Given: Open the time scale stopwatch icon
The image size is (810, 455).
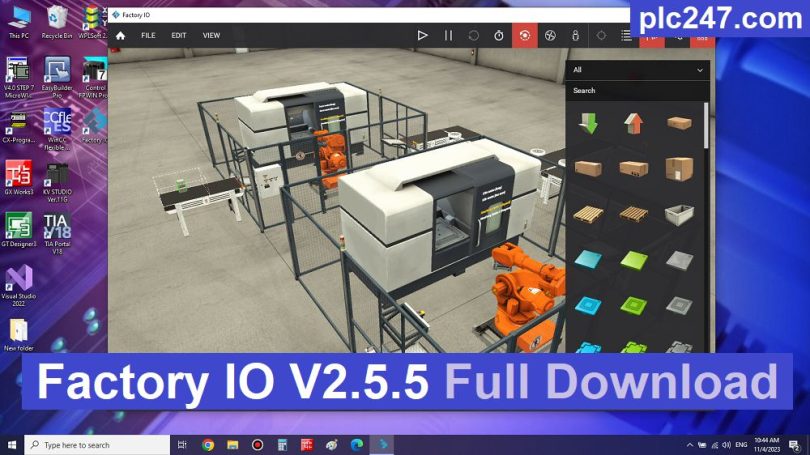Looking at the screenshot, I should point(499,36).
